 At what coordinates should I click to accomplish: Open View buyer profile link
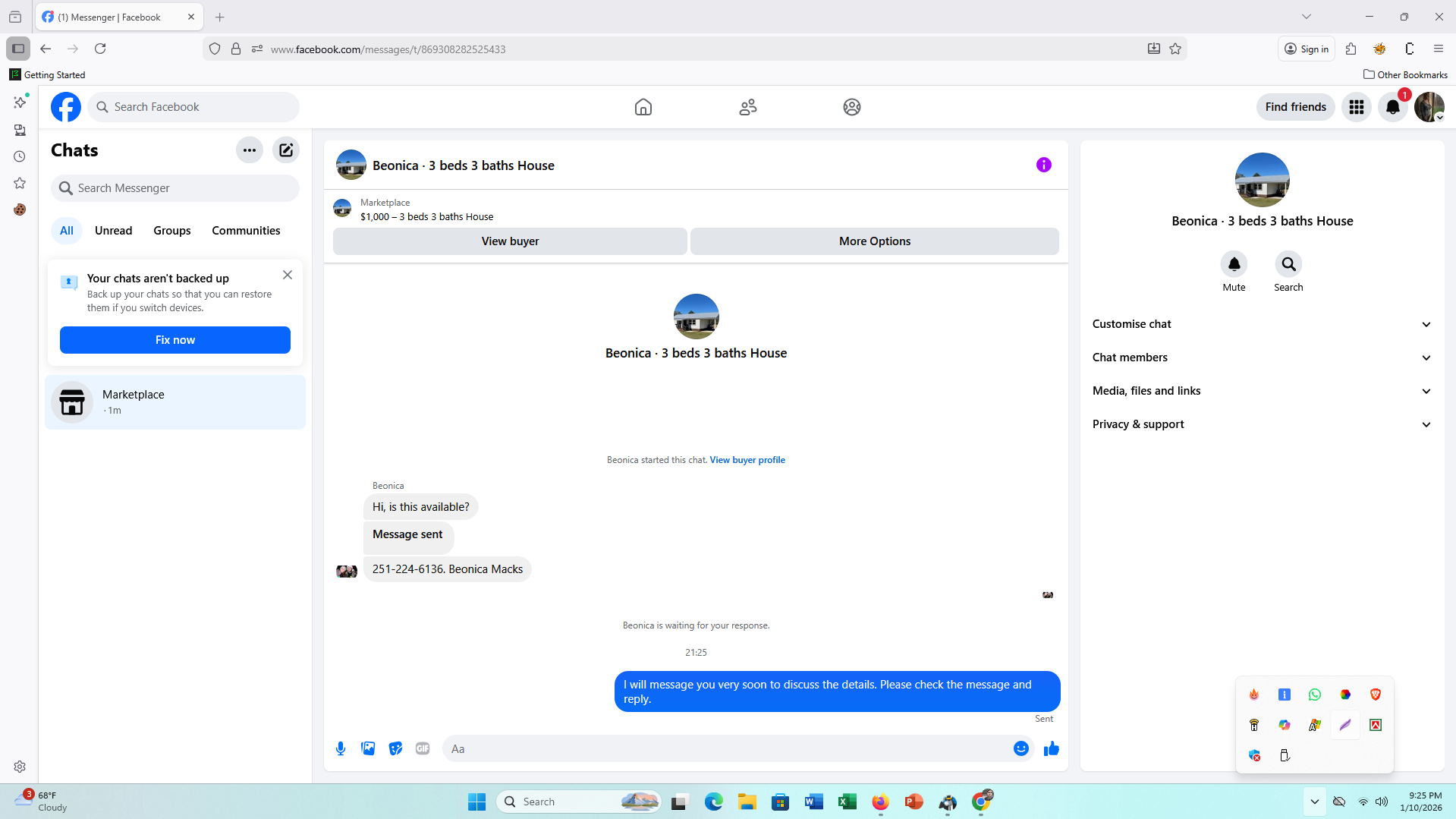pyautogui.click(x=747, y=460)
